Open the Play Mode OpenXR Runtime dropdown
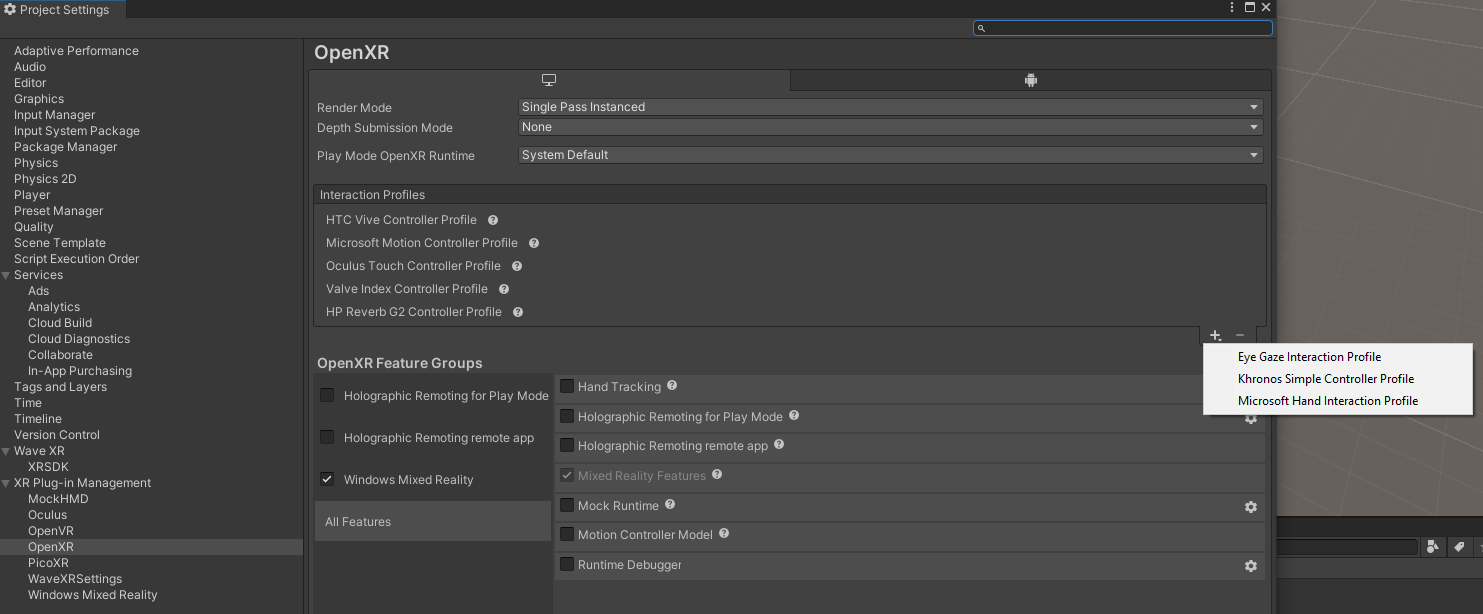The image size is (1483, 614). (890, 155)
